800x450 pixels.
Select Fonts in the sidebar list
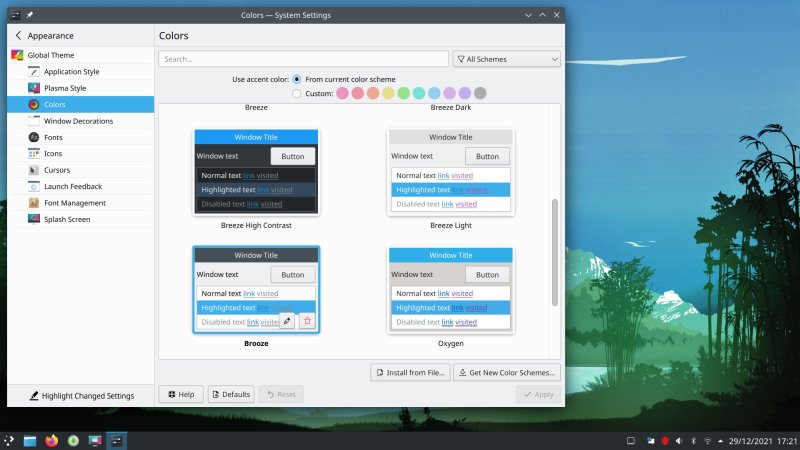click(53, 137)
